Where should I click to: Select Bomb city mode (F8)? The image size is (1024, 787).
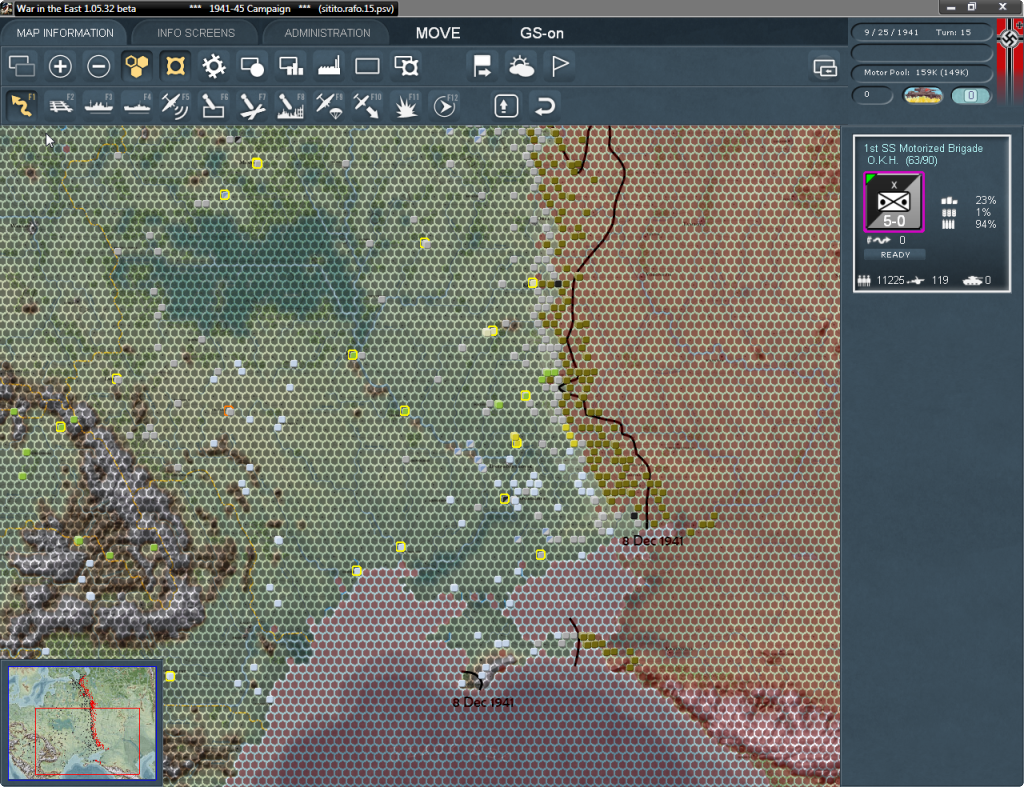click(291, 106)
